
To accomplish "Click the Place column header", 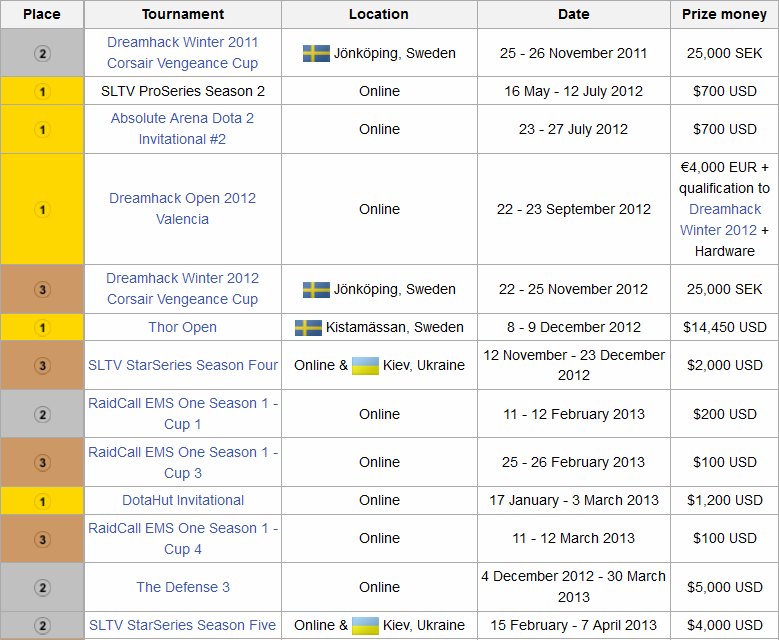I will pos(42,14).
